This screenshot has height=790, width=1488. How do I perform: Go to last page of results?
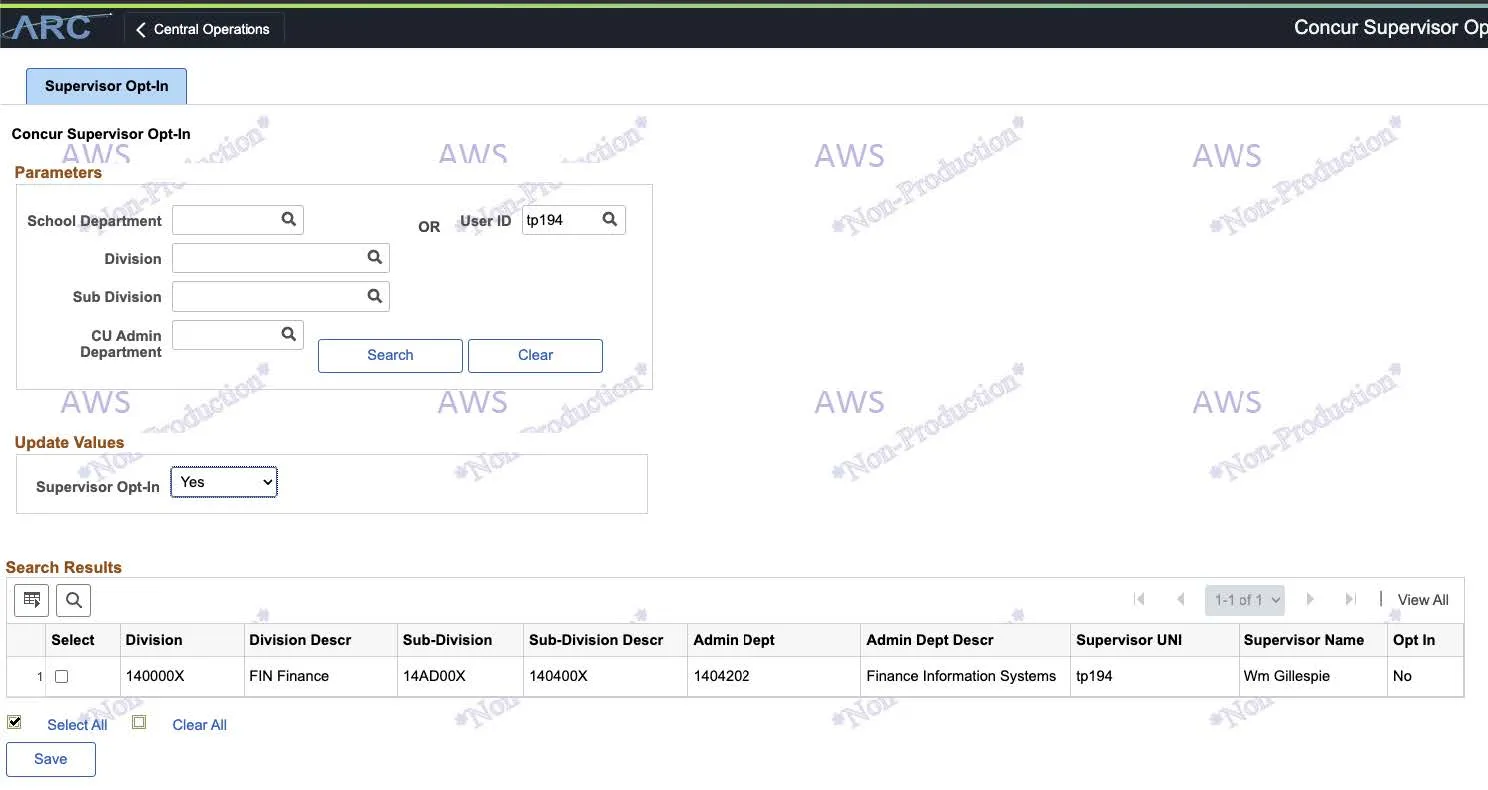(x=1351, y=599)
